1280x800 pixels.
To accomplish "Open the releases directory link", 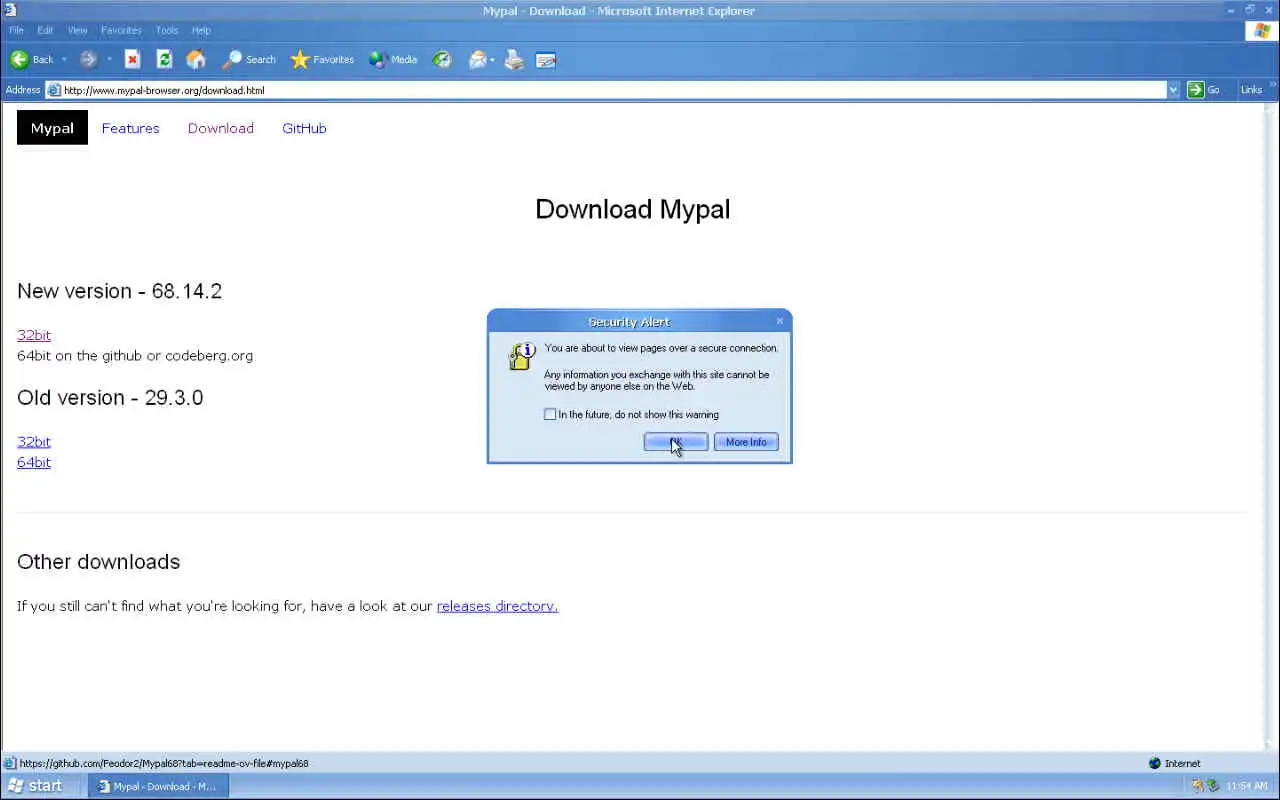I will pos(497,606).
